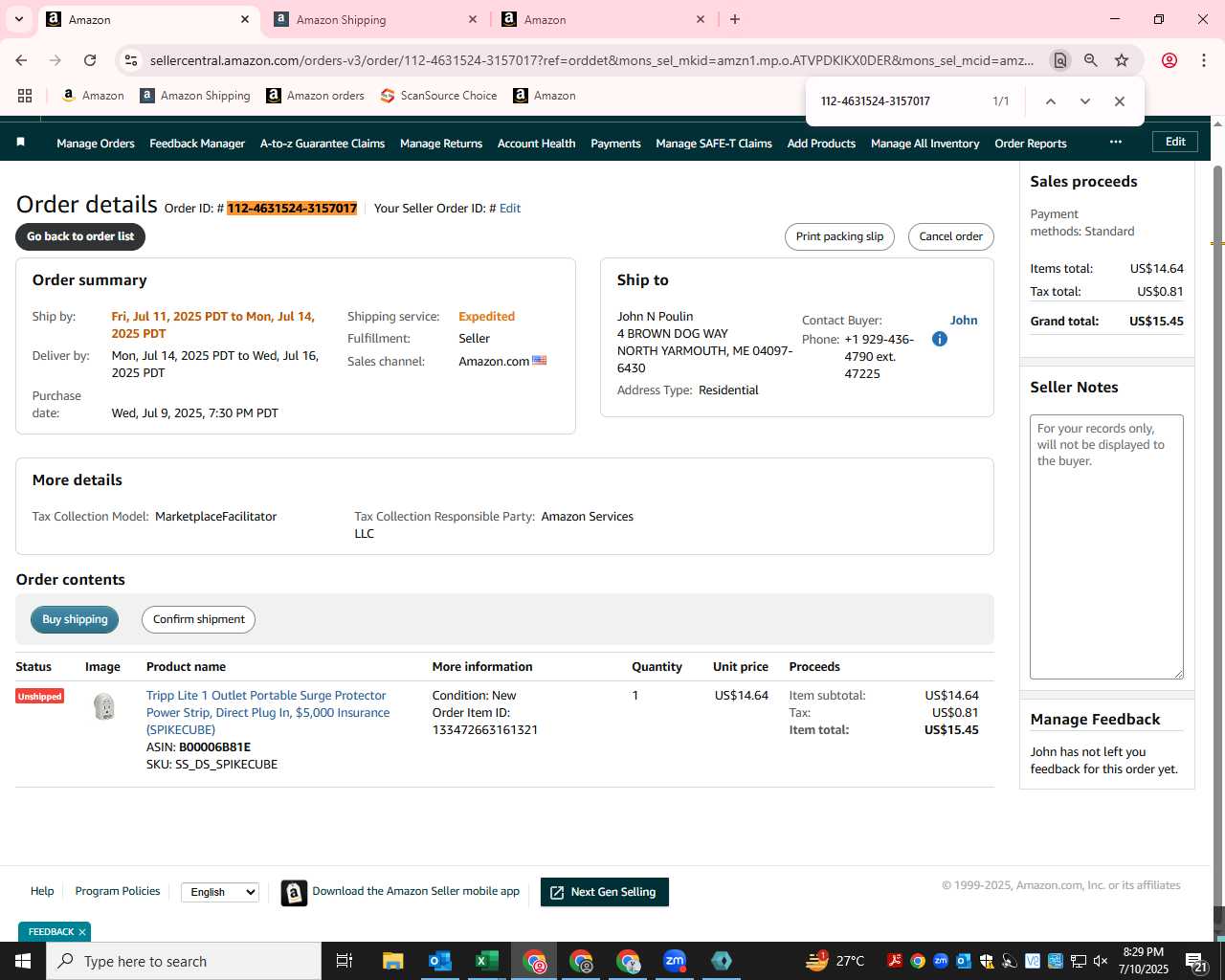Print the packing slip

coord(839,236)
